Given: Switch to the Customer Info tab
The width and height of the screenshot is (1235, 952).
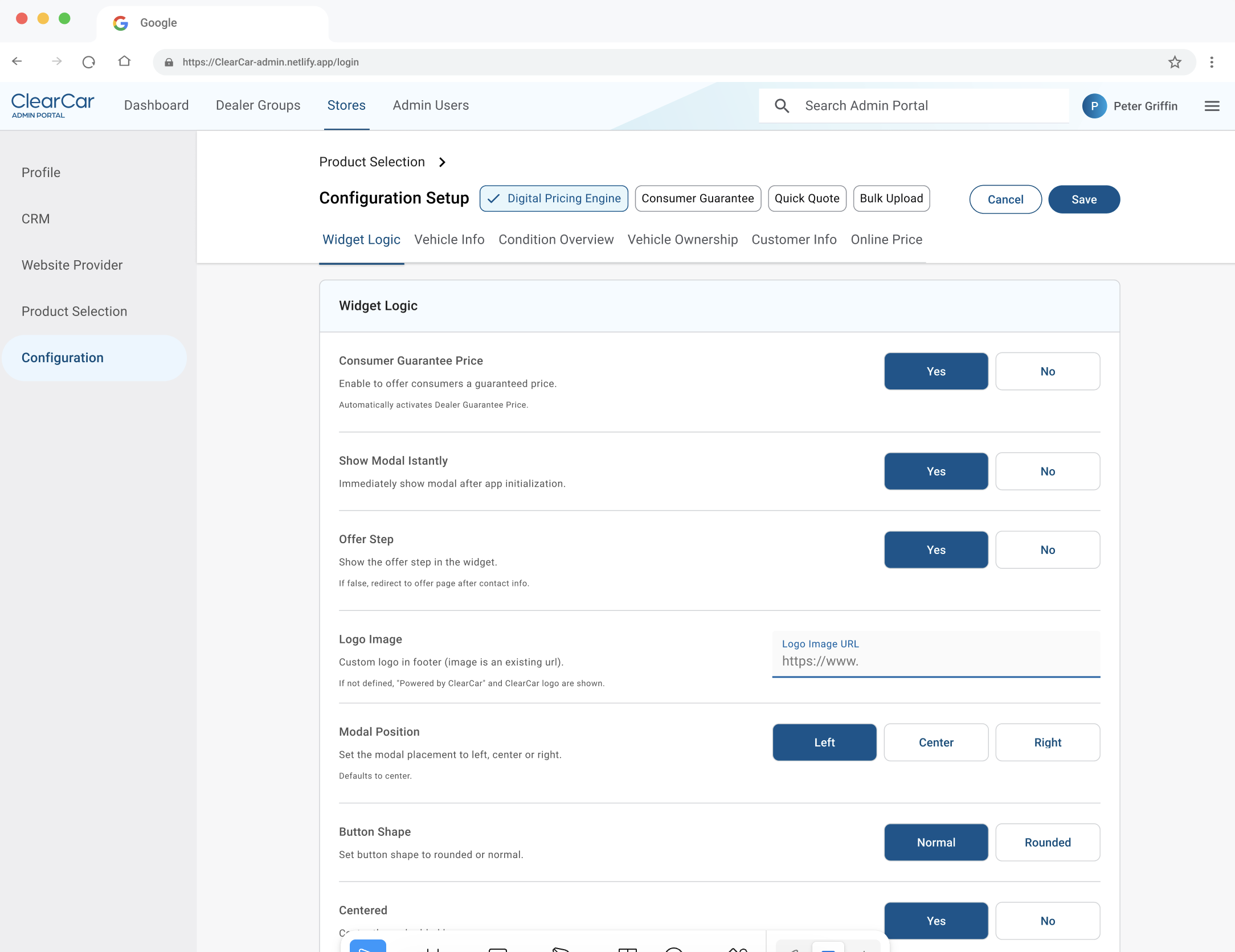Looking at the screenshot, I should [794, 240].
